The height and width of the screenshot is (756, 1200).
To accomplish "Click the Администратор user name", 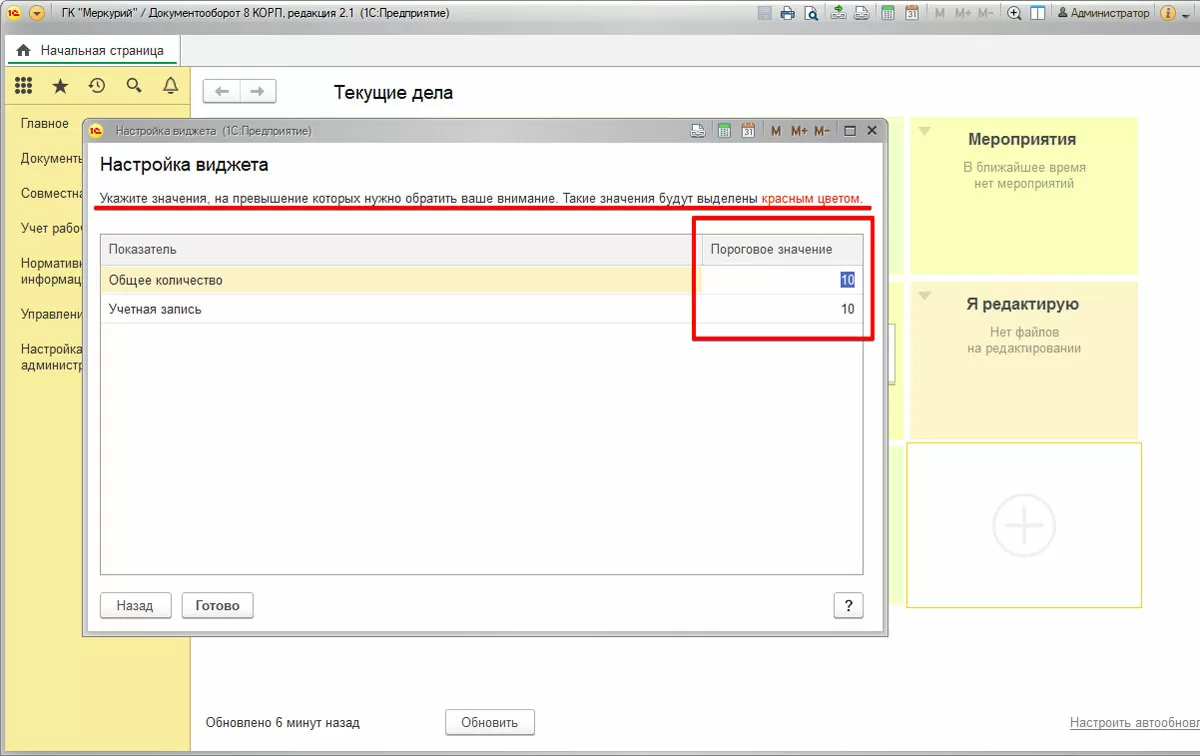I will [1103, 14].
